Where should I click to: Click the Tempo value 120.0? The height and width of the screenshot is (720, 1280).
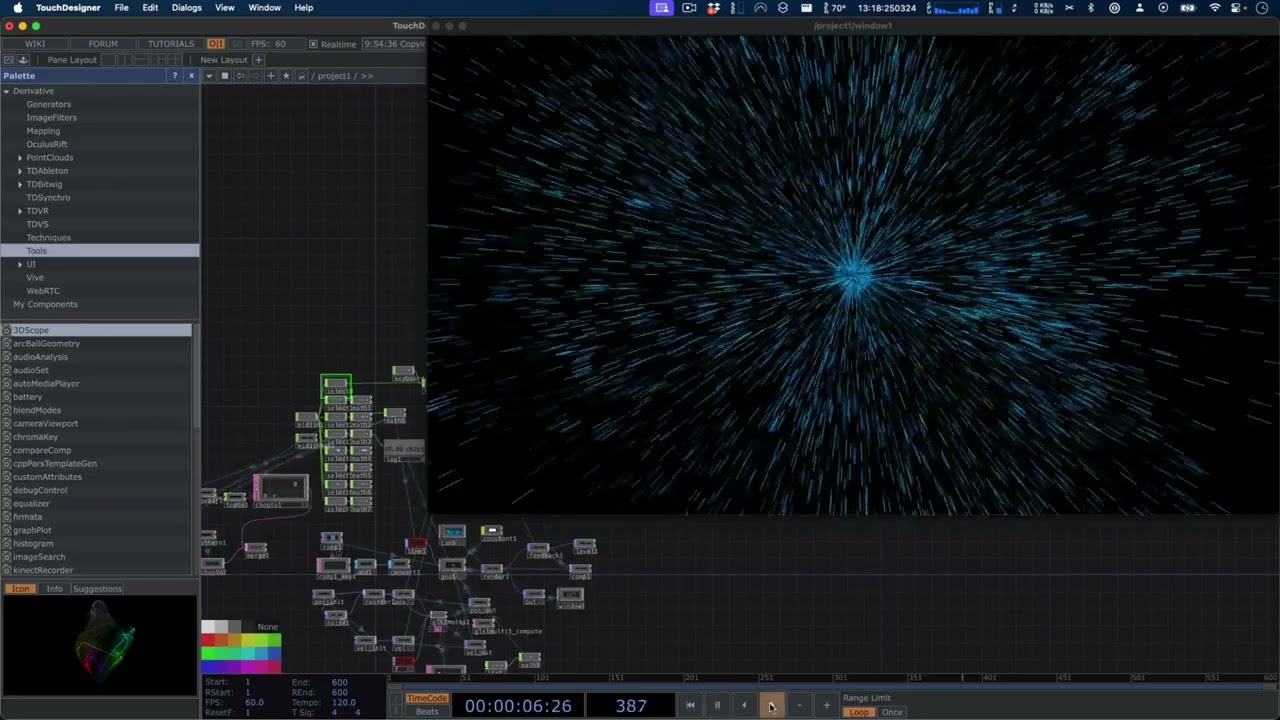point(344,702)
